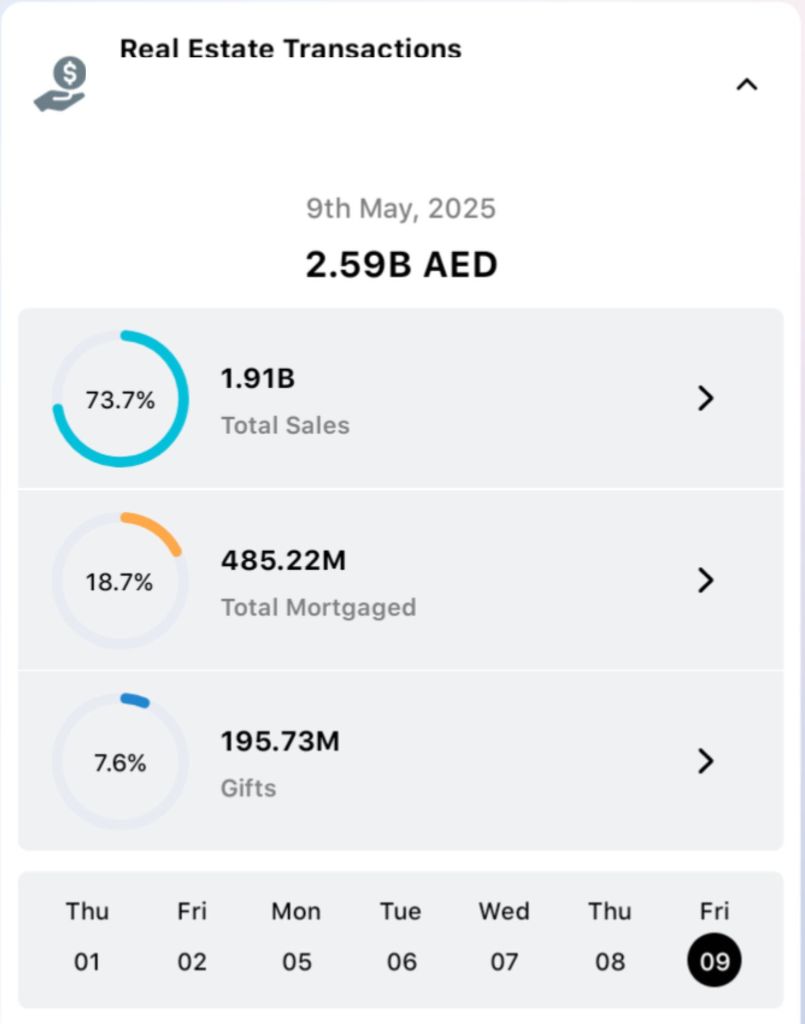Click the 195.73M Gifts row
Screen dimensions: 805x1024
400,761
